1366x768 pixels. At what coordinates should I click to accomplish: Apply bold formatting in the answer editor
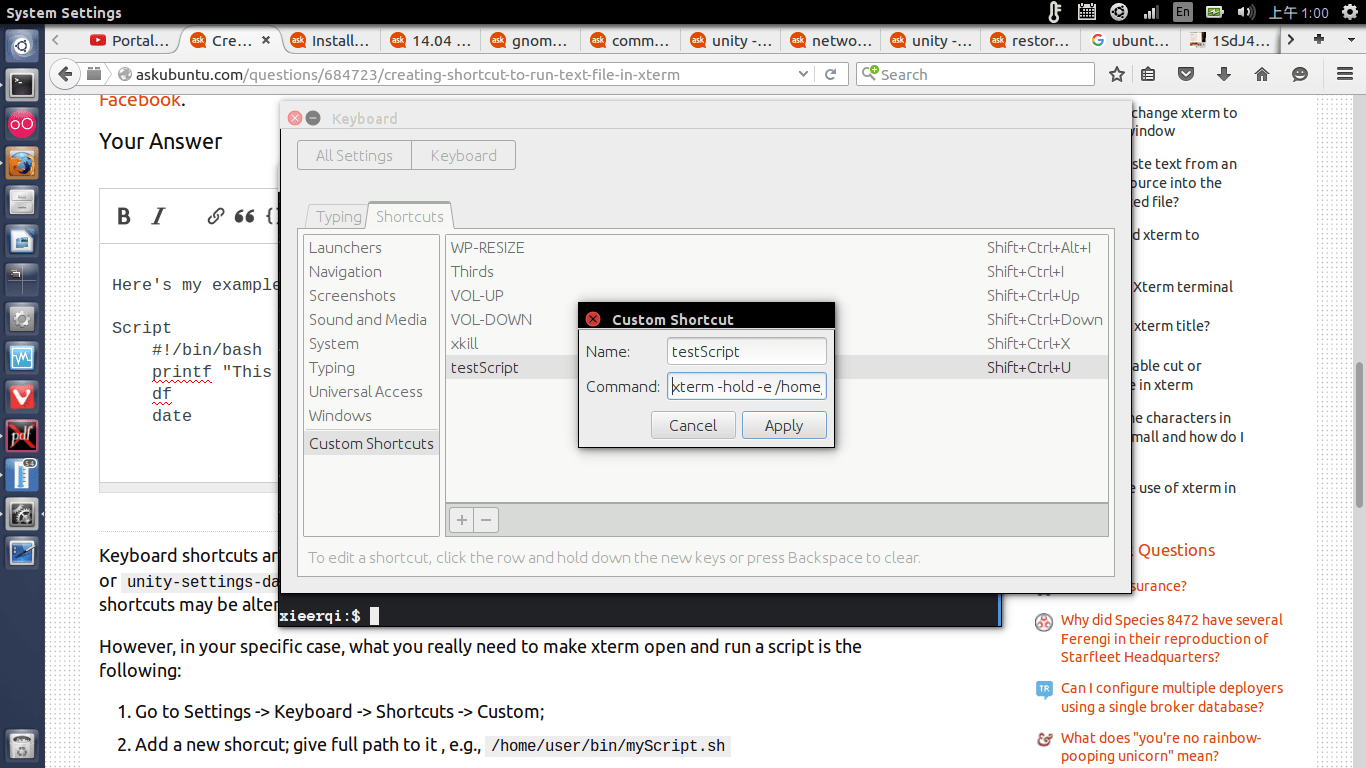coord(123,215)
